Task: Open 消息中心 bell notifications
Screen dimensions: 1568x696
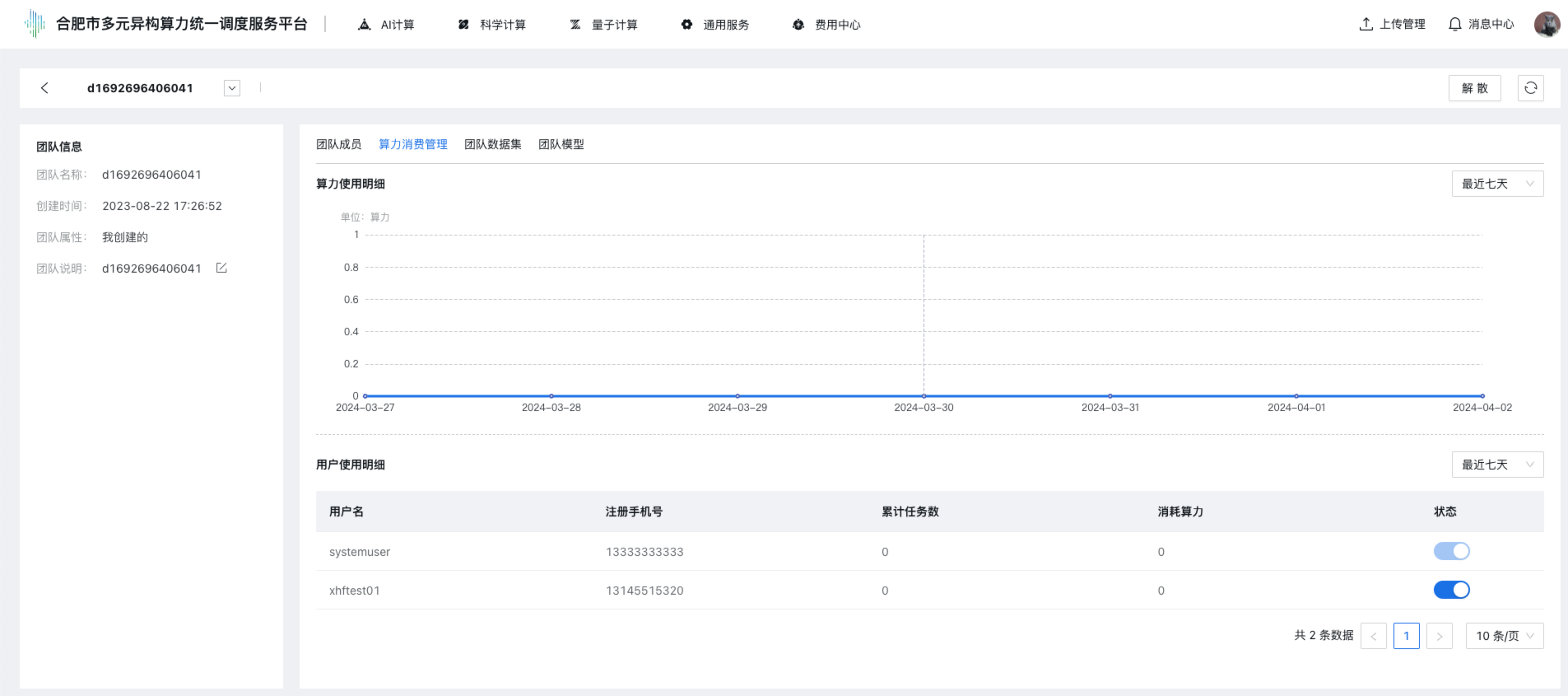Action: 1481,25
